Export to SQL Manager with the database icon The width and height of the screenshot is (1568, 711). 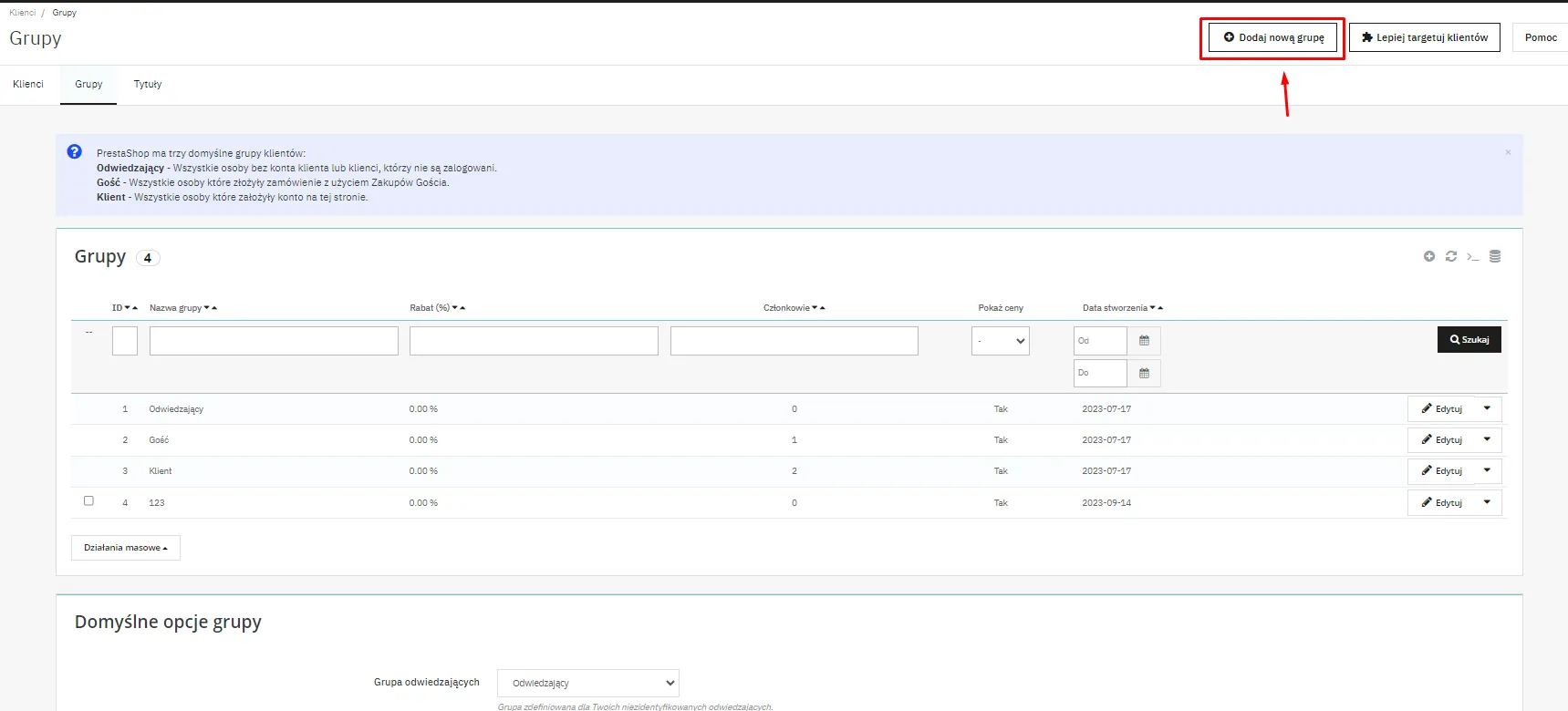pyautogui.click(x=1494, y=256)
